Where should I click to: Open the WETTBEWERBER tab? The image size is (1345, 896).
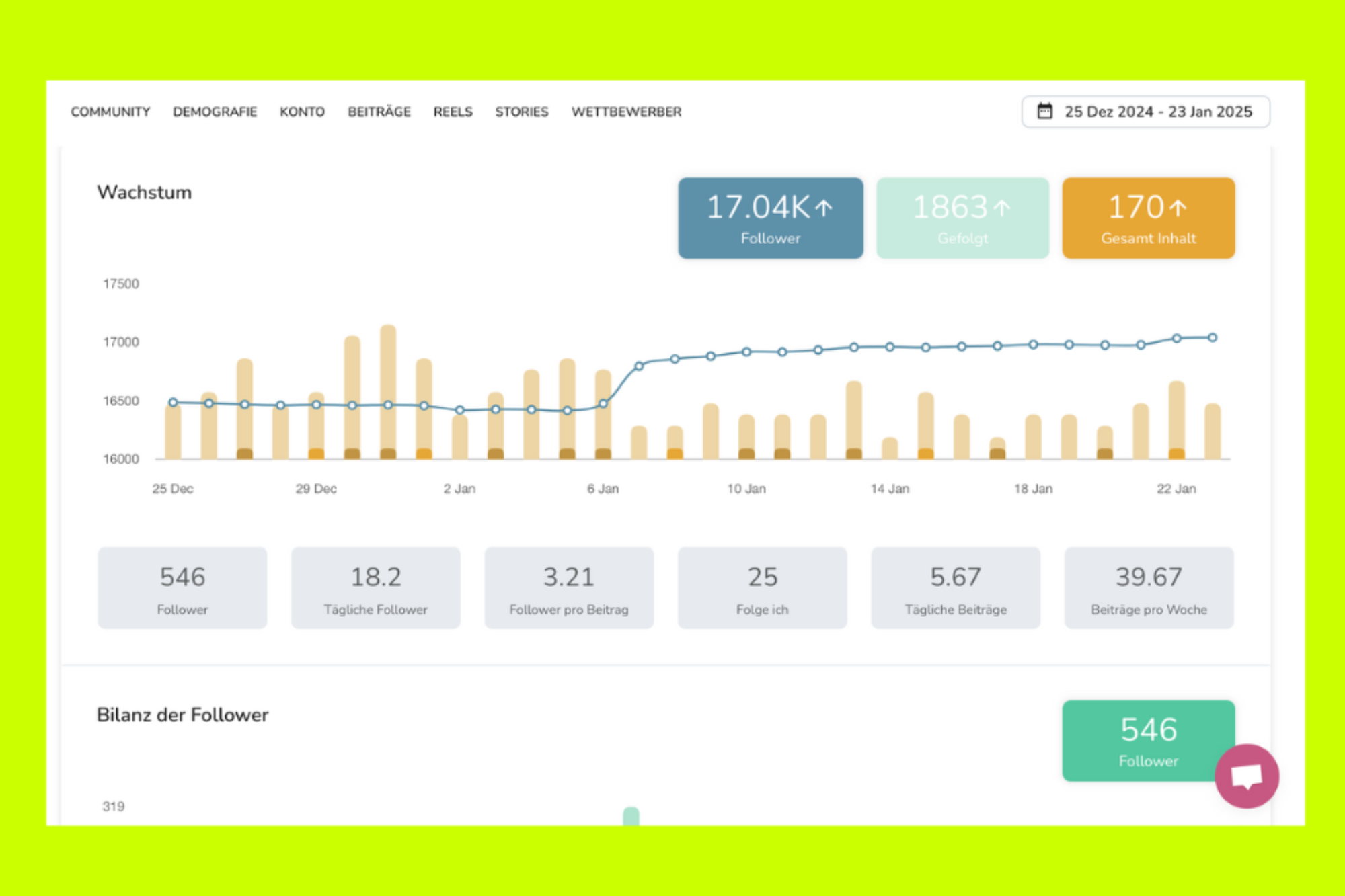(626, 112)
